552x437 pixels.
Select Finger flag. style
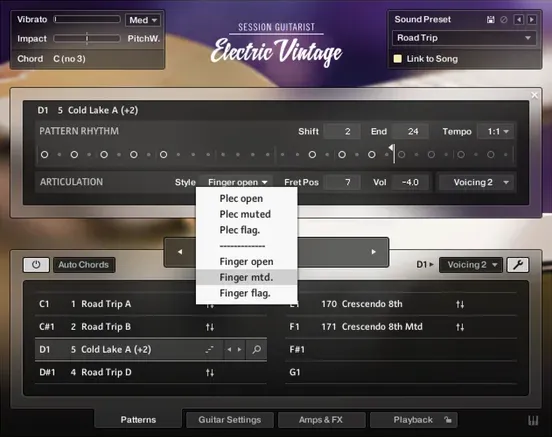(245, 293)
